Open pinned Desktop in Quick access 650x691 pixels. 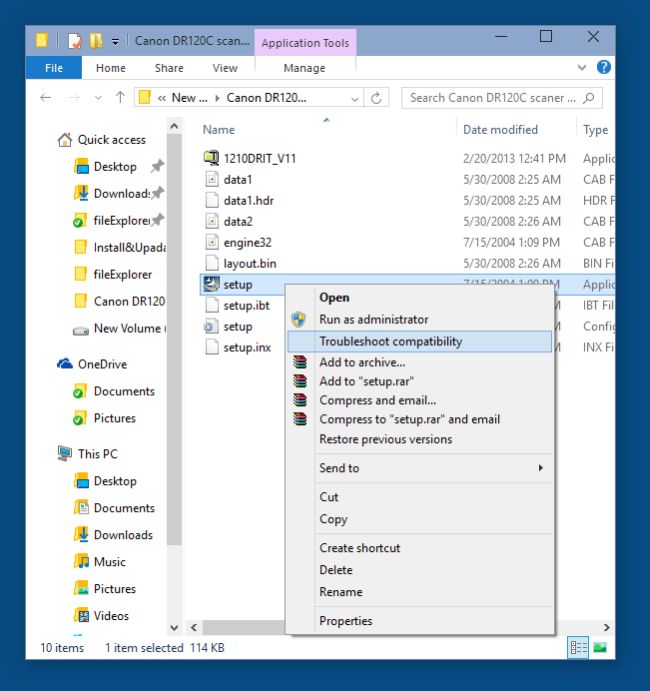[x=115, y=167]
